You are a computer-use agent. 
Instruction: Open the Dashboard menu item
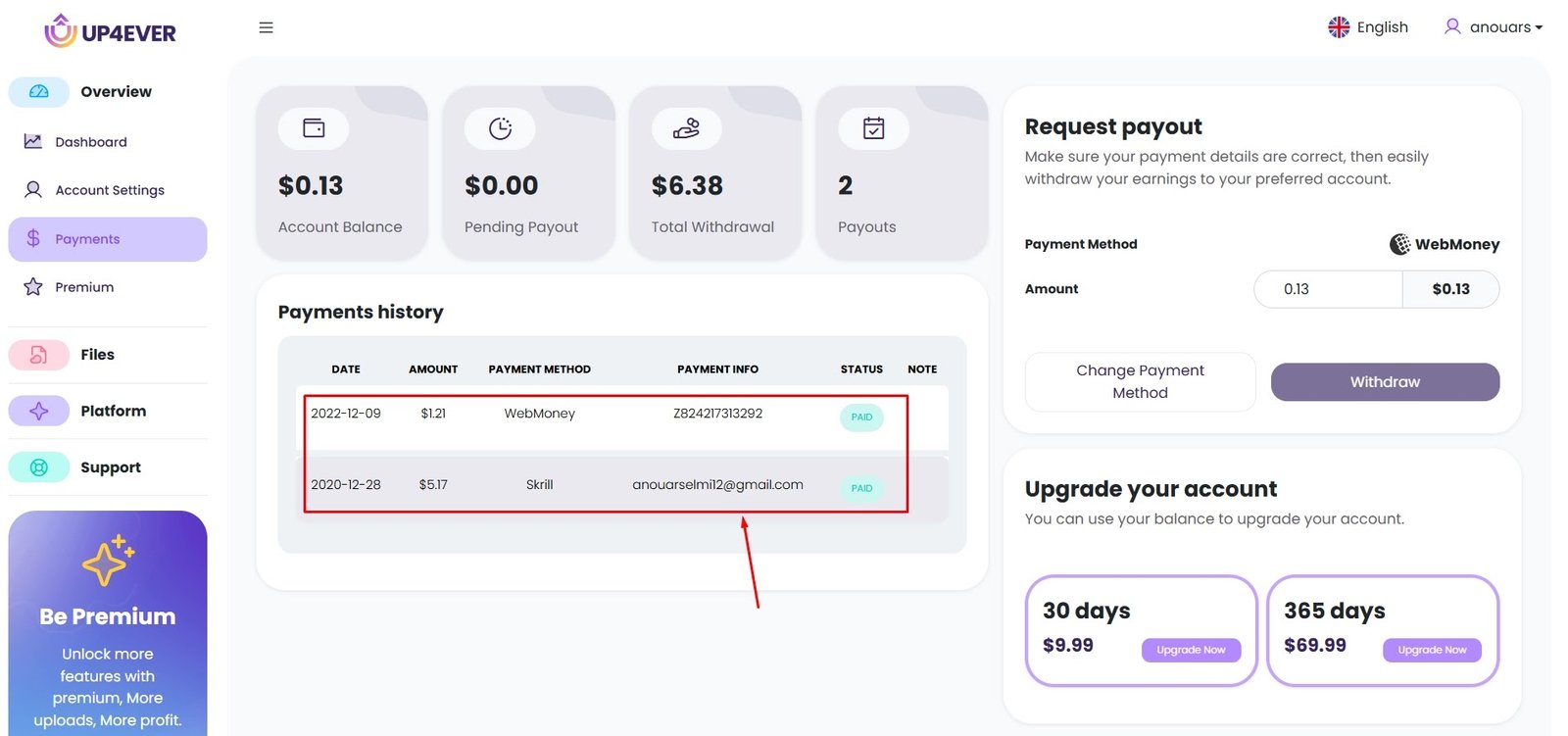[91, 142]
